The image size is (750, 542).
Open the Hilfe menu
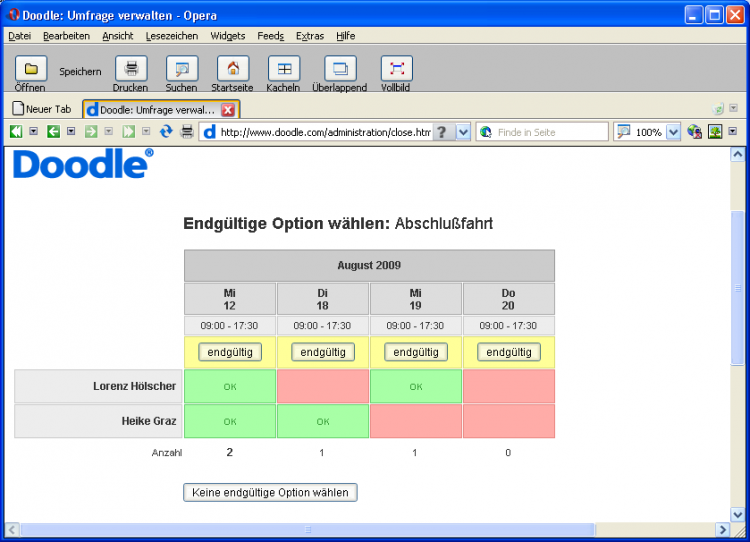[x=345, y=36]
